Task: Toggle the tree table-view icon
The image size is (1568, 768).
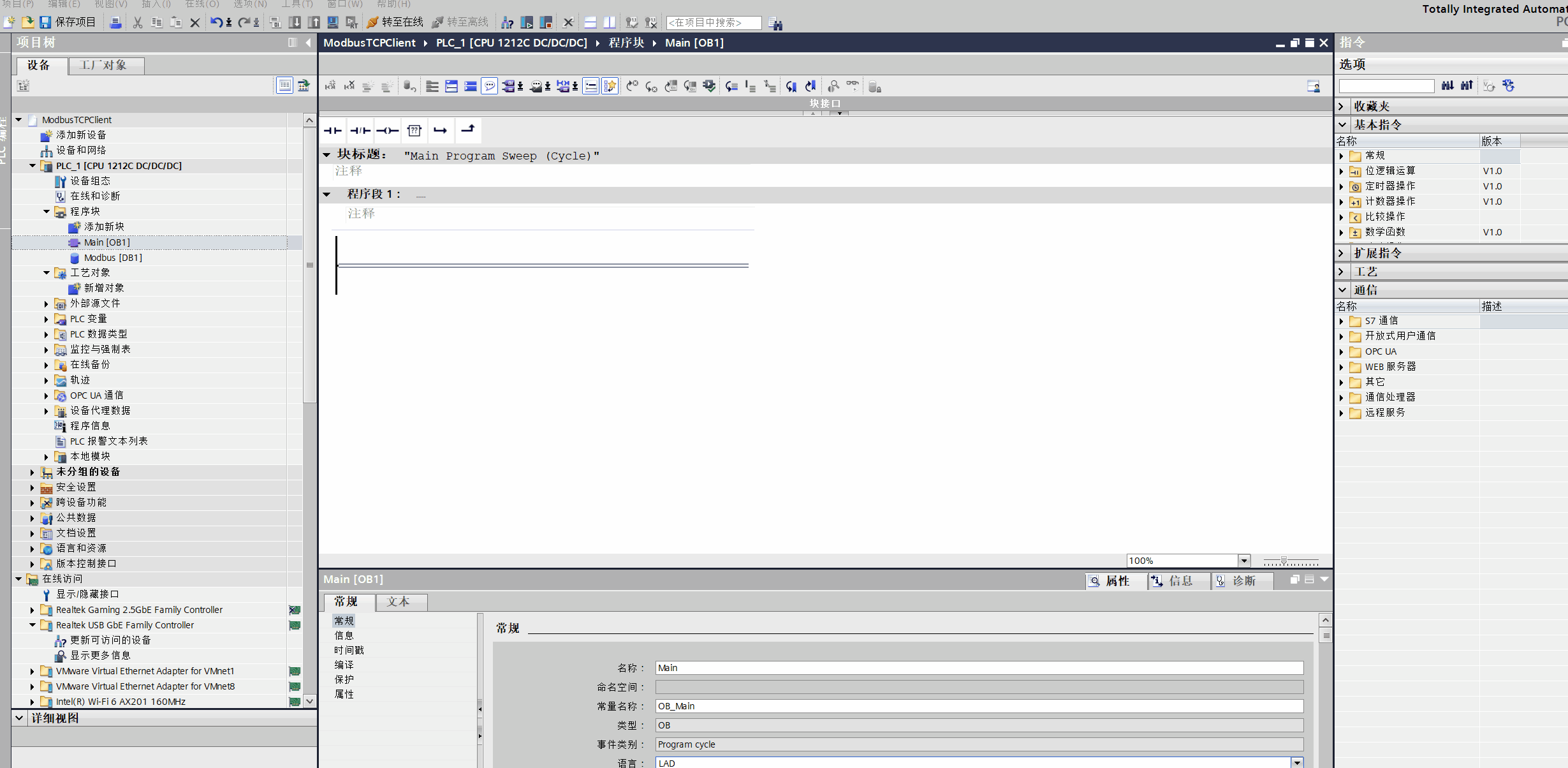Action: click(x=284, y=85)
